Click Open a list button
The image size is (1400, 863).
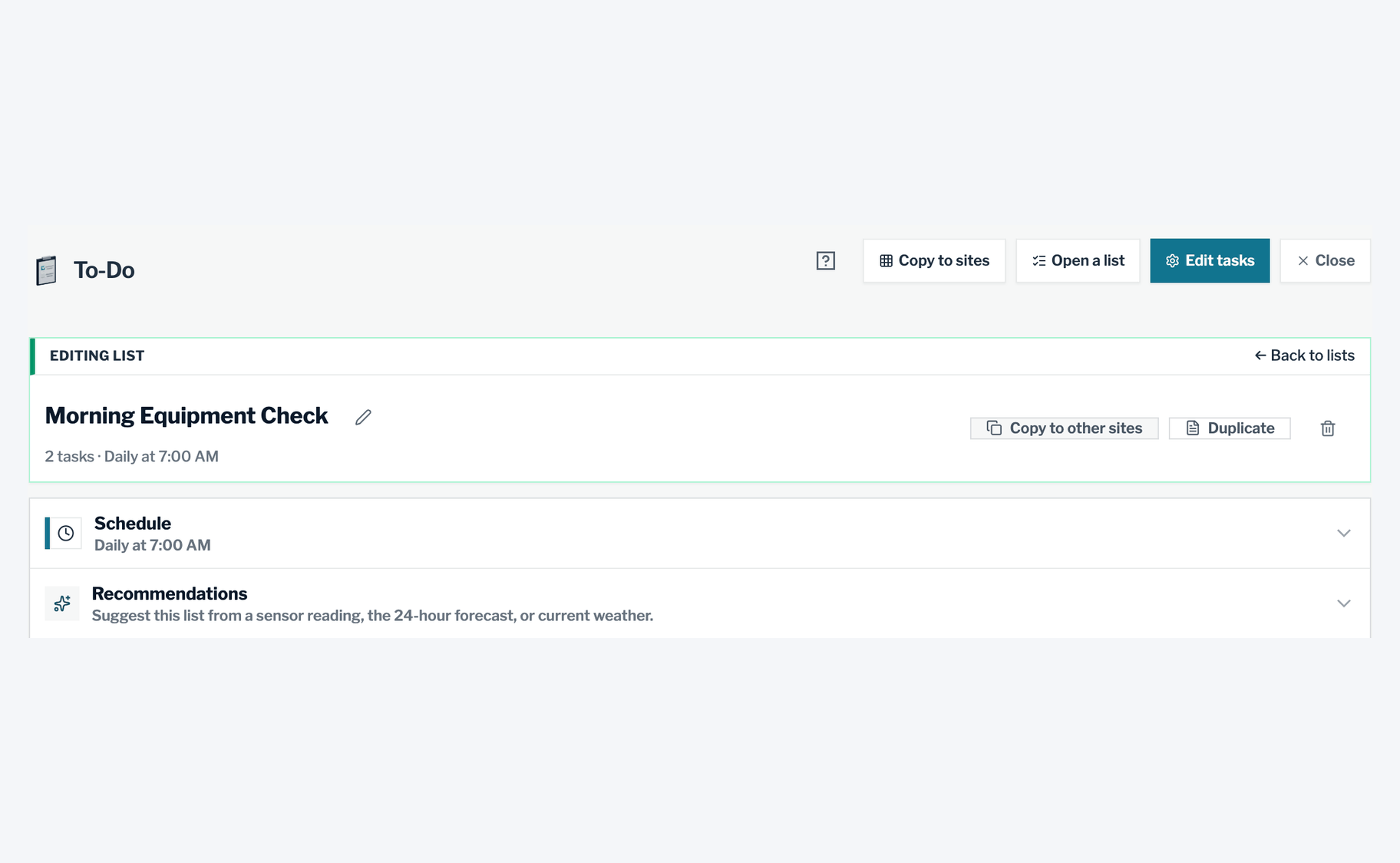[1078, 261]
